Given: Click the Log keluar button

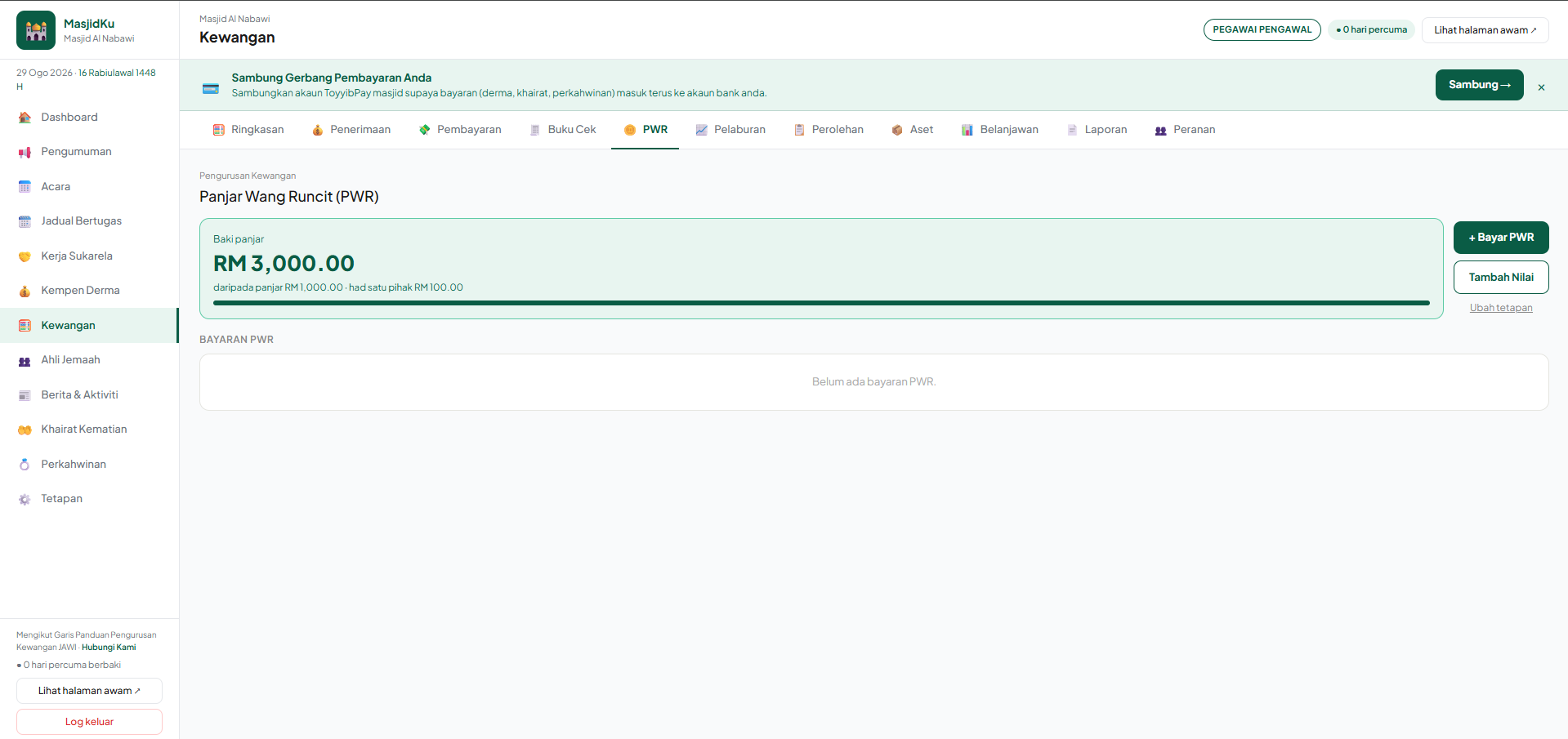Looking at the screenshot, I should pos(89,722).
